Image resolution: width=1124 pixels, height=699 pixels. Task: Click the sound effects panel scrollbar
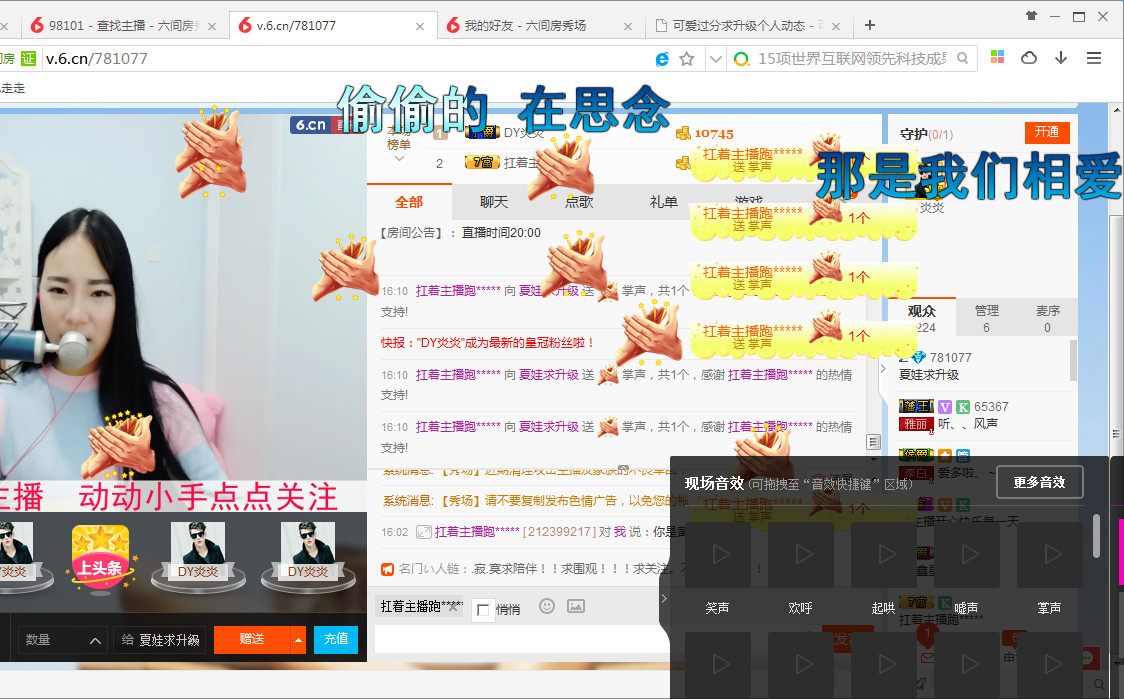[x=1096, y=536]
